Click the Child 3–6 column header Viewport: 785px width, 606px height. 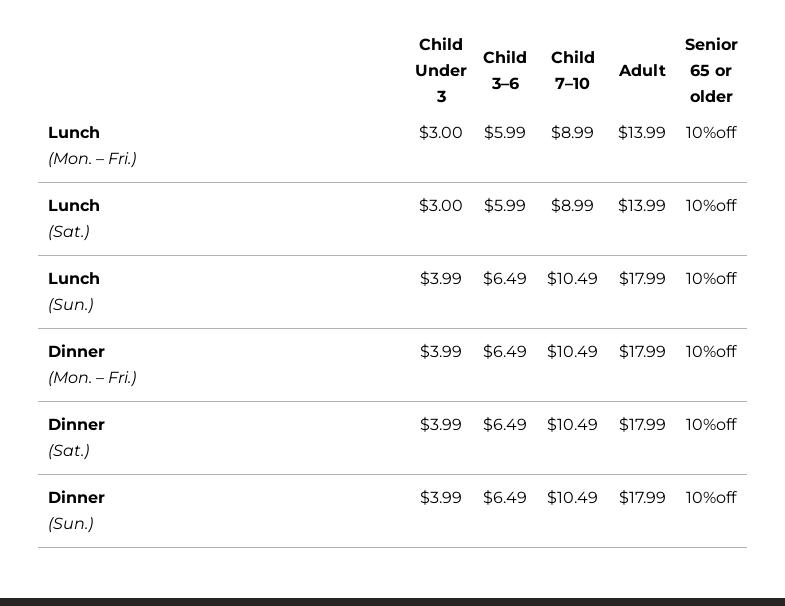coord(505,71)
